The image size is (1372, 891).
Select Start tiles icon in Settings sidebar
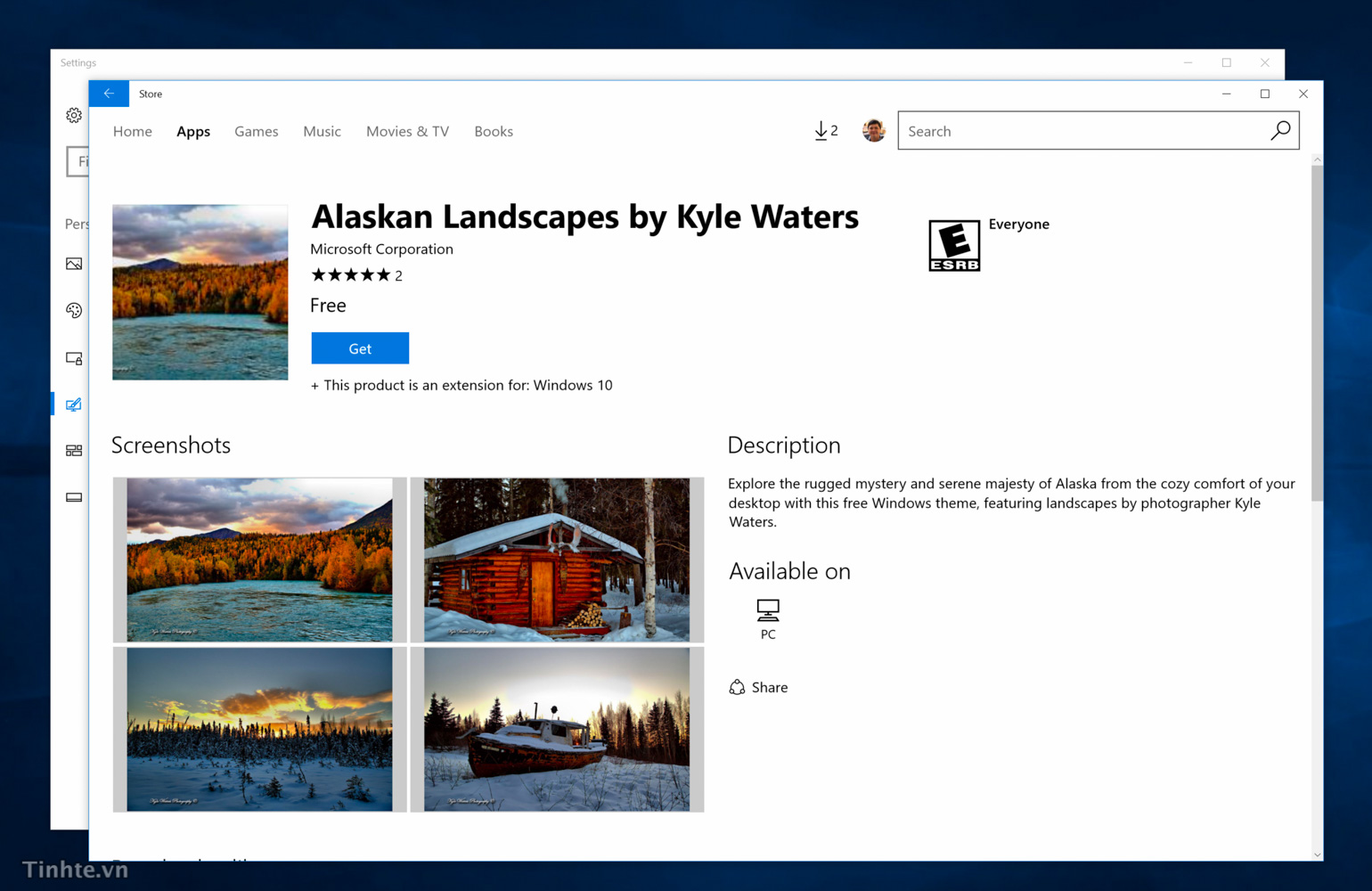tap(74, 451)
